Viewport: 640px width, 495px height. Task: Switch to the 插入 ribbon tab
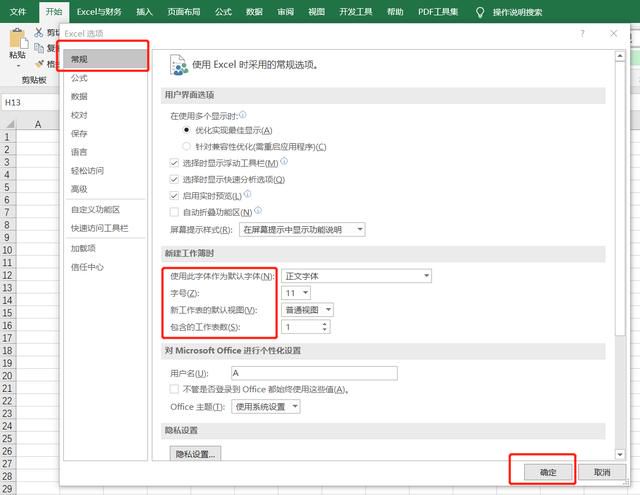click(144, 12)
